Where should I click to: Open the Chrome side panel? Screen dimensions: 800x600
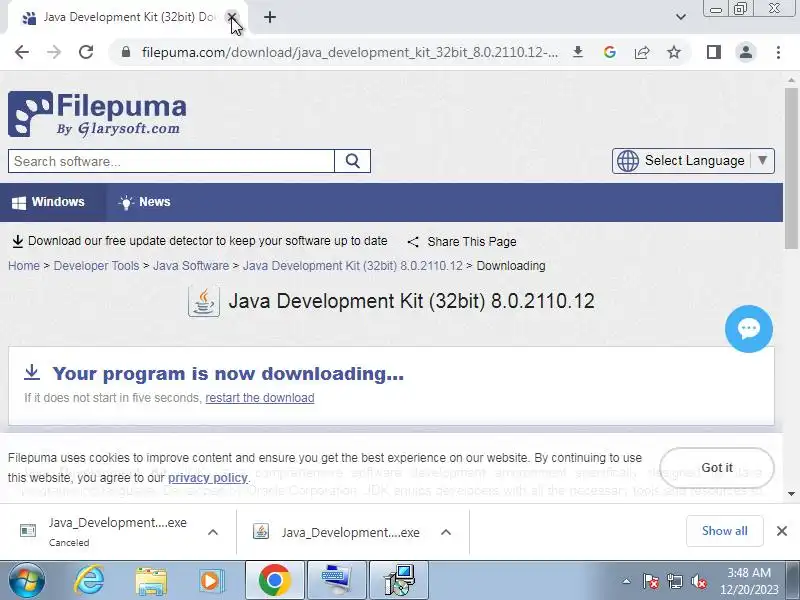714,52
